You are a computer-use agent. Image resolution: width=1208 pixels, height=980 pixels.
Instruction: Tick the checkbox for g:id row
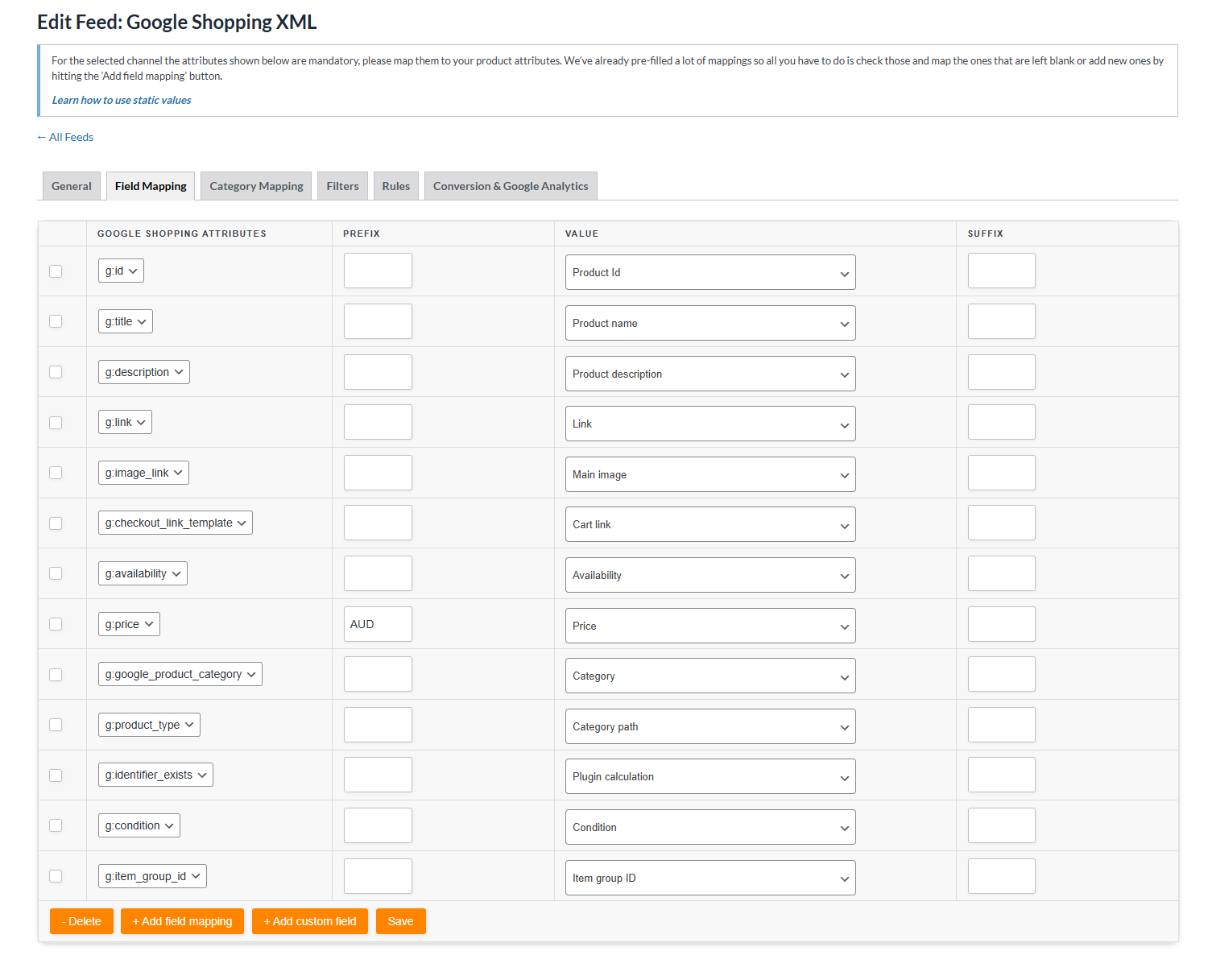point(56,271)
